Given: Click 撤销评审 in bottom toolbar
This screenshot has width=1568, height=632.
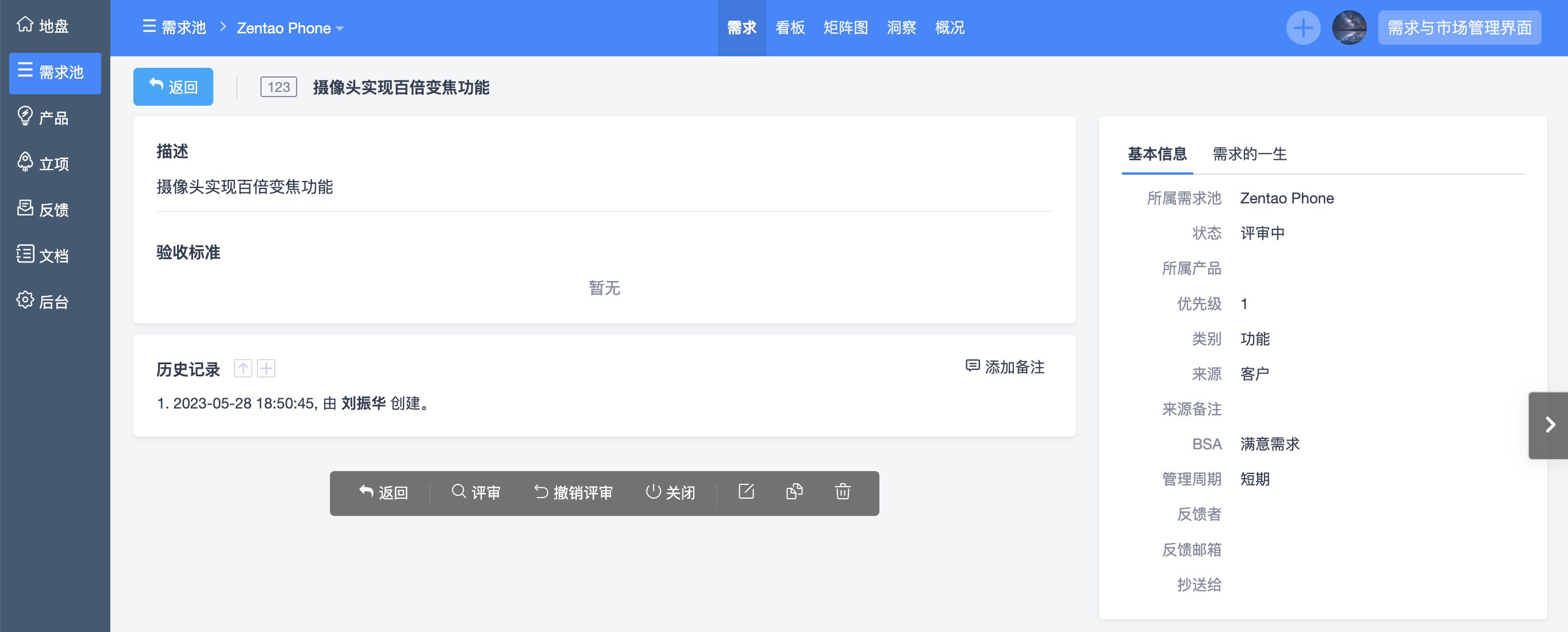Looking at the screenshot, I should [x=573, y=492].
